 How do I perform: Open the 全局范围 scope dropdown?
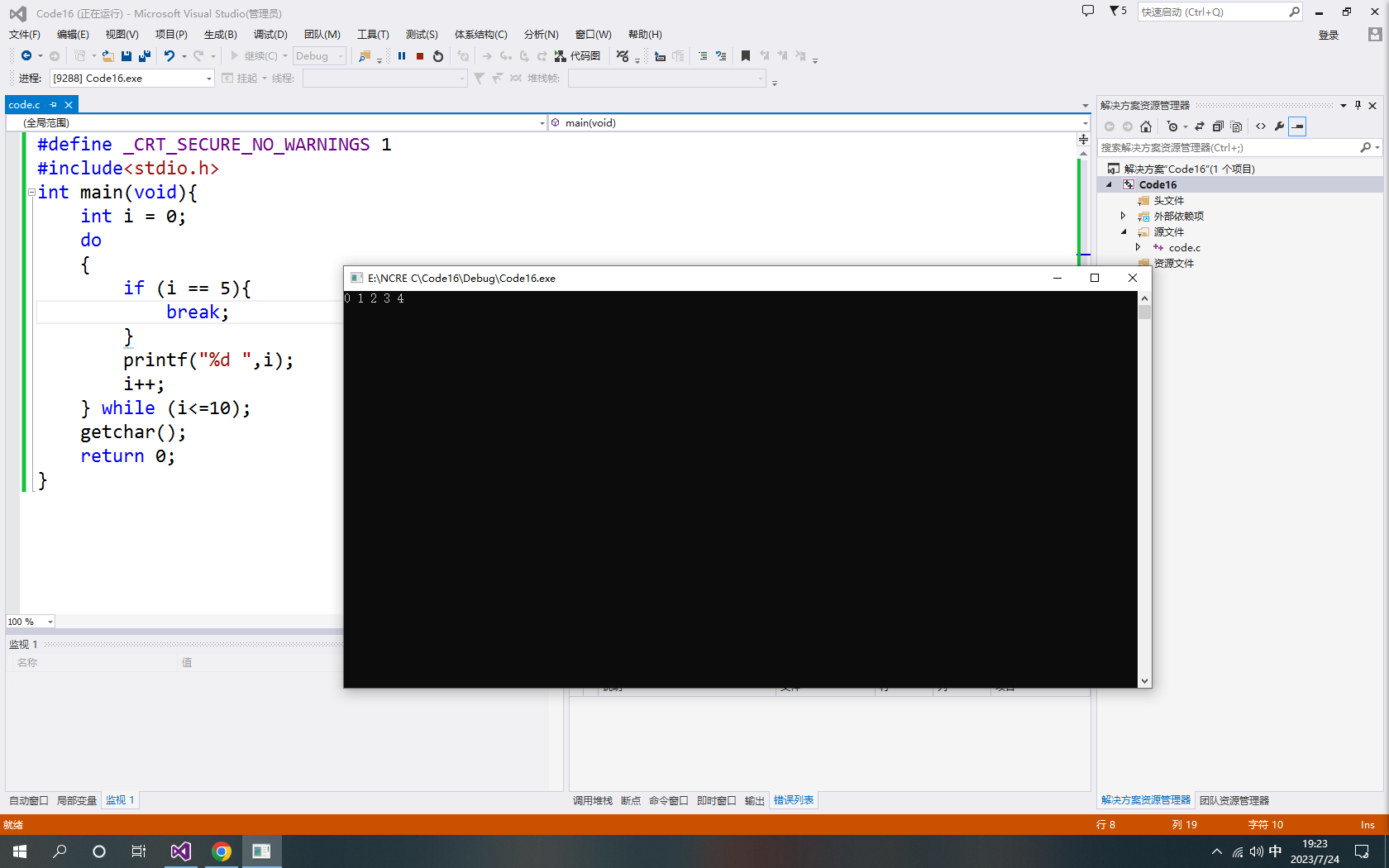pyautogui.click(x=276, y=122)
